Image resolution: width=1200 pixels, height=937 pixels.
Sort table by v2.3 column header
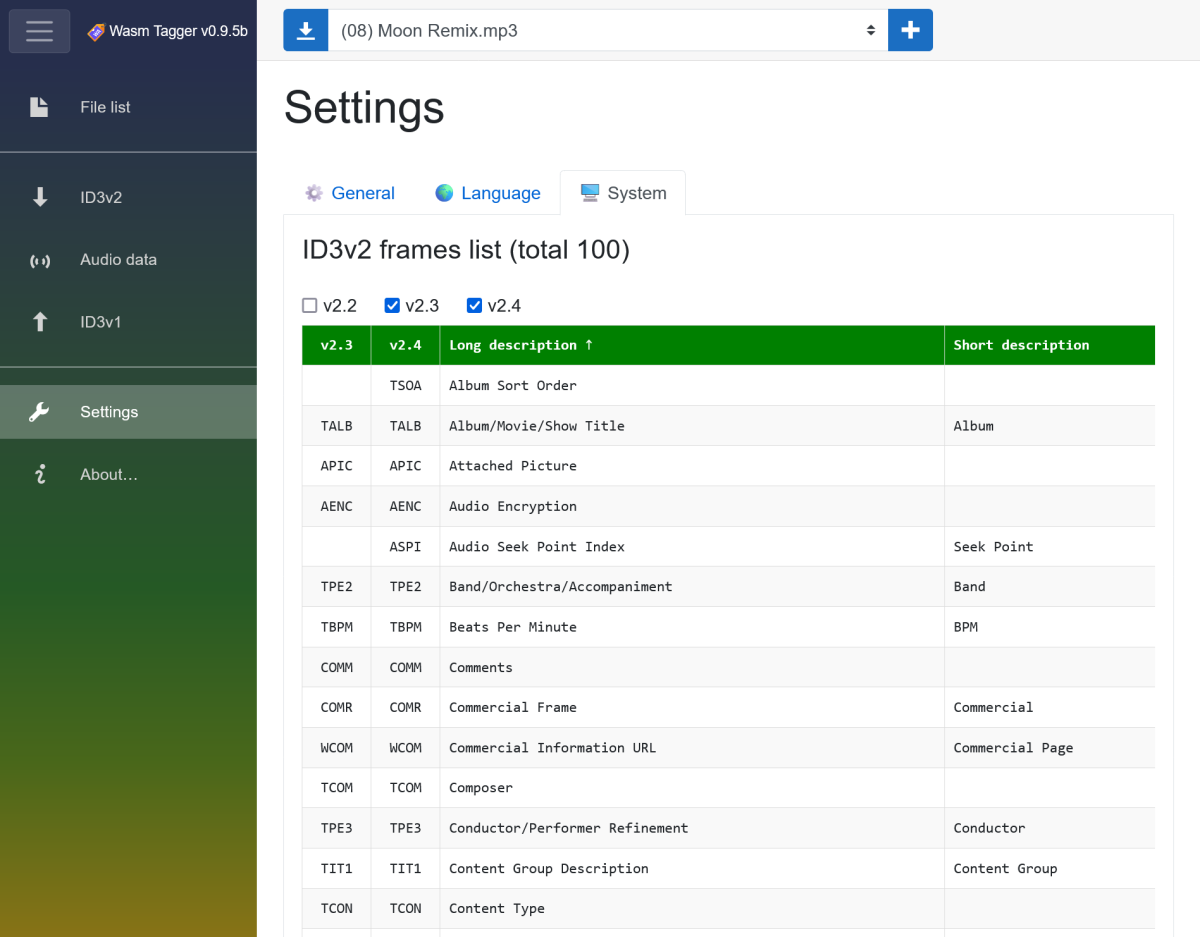click(336, 345)
